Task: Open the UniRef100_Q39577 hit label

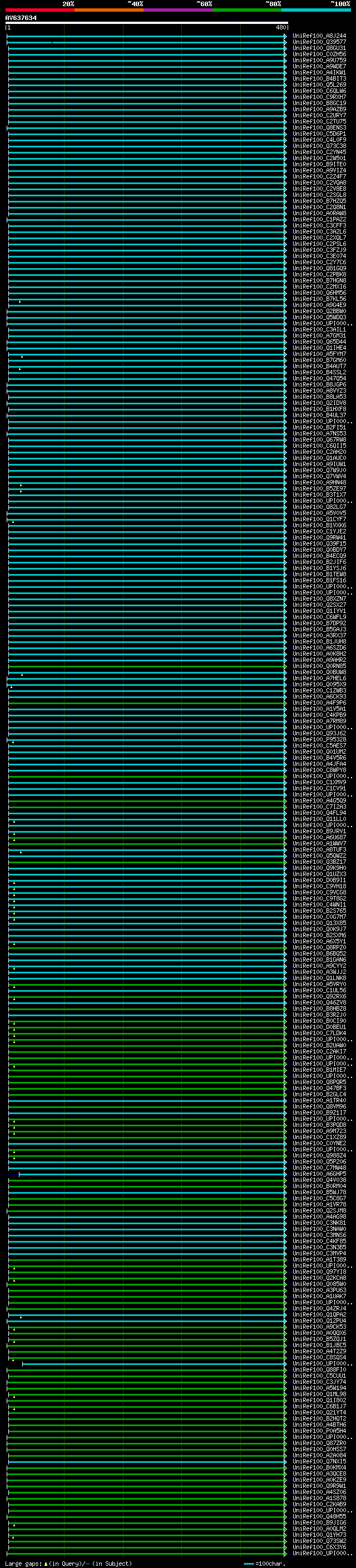Action: coord(319,42)
